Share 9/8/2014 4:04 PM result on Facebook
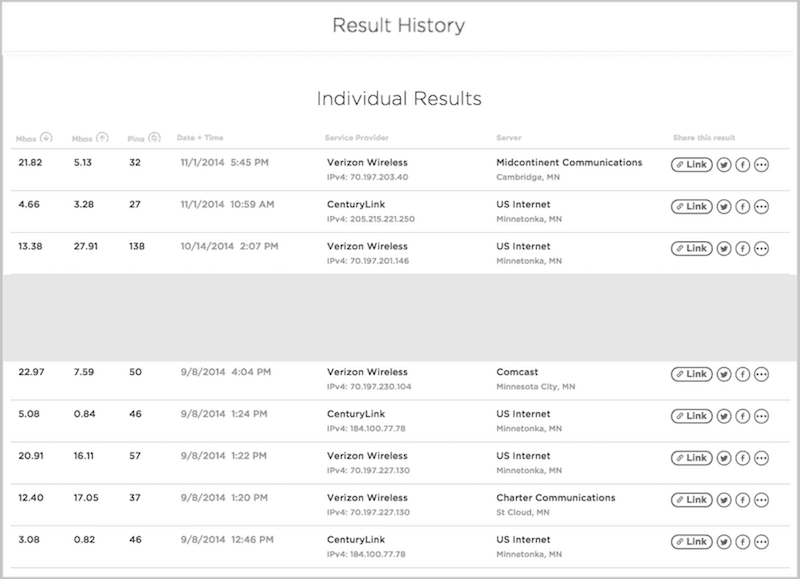This screenshot has width=800, height=579. click(743, 374)
